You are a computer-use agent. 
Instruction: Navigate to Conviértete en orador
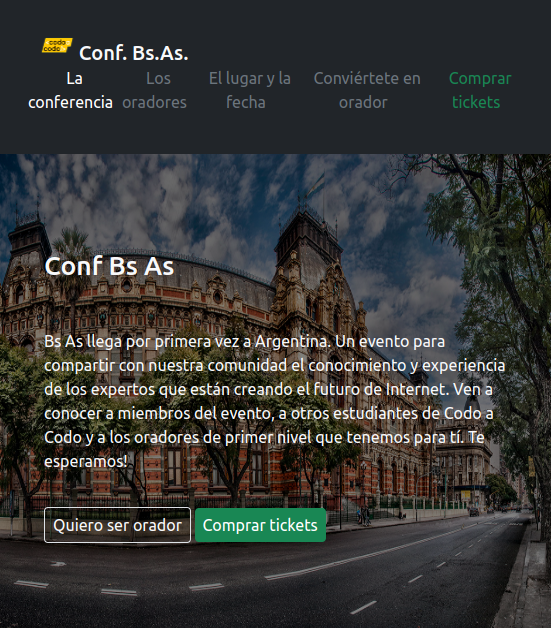367,90
